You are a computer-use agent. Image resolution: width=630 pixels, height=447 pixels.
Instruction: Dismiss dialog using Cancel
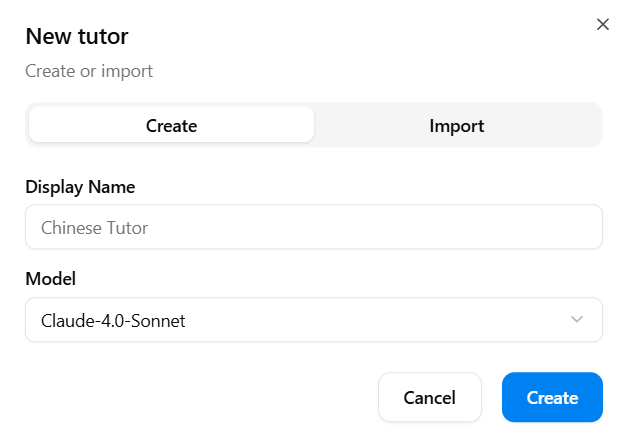pyautogui.click(x=430, y=398)
